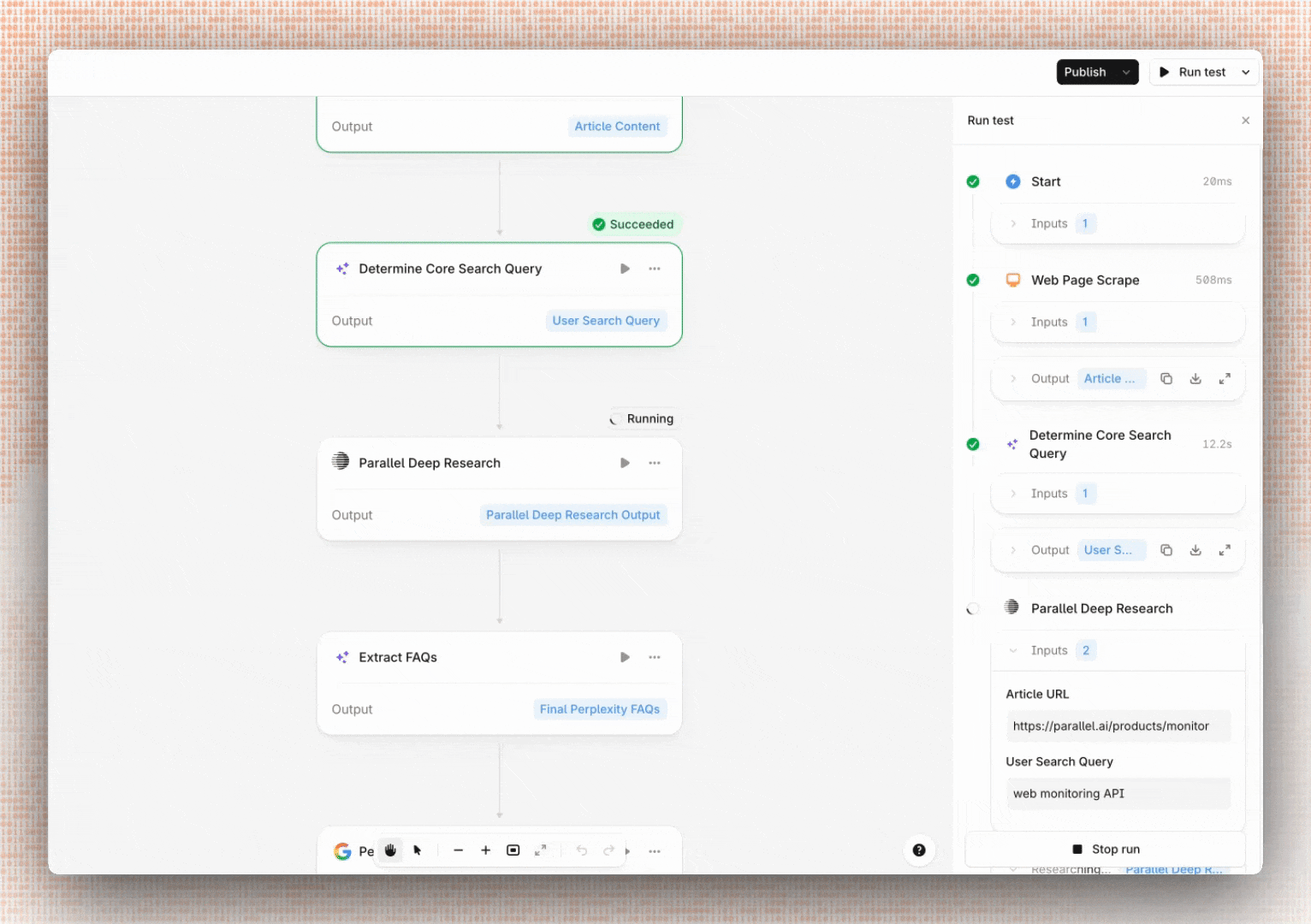This screenshot has width=1311, height=924.
Task: Copy the Web Page Scrape output
Action: click(1166, 378)
